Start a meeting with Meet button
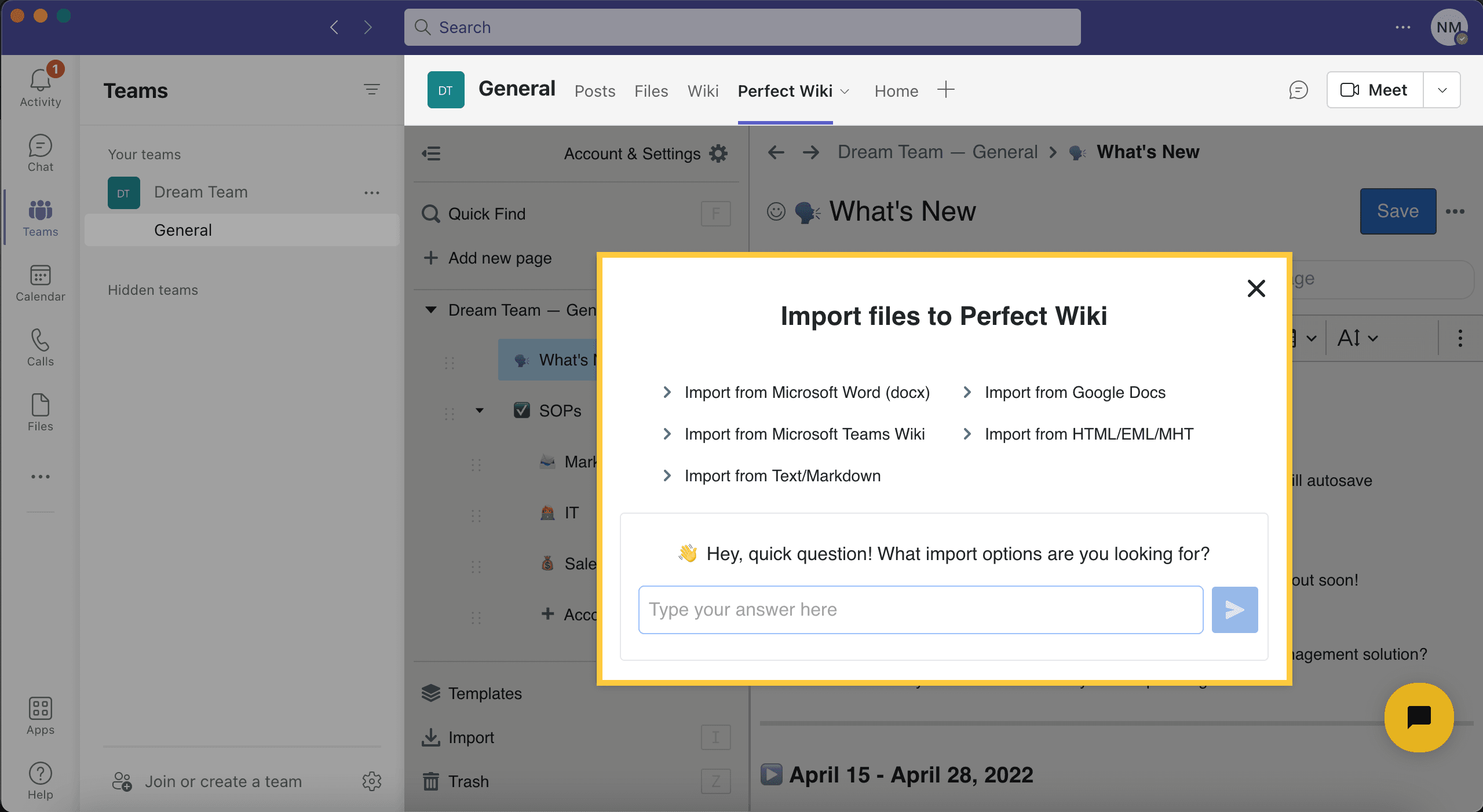Image resolution: width=1483 pixels, height=812 pixels. click(1375, 90)
